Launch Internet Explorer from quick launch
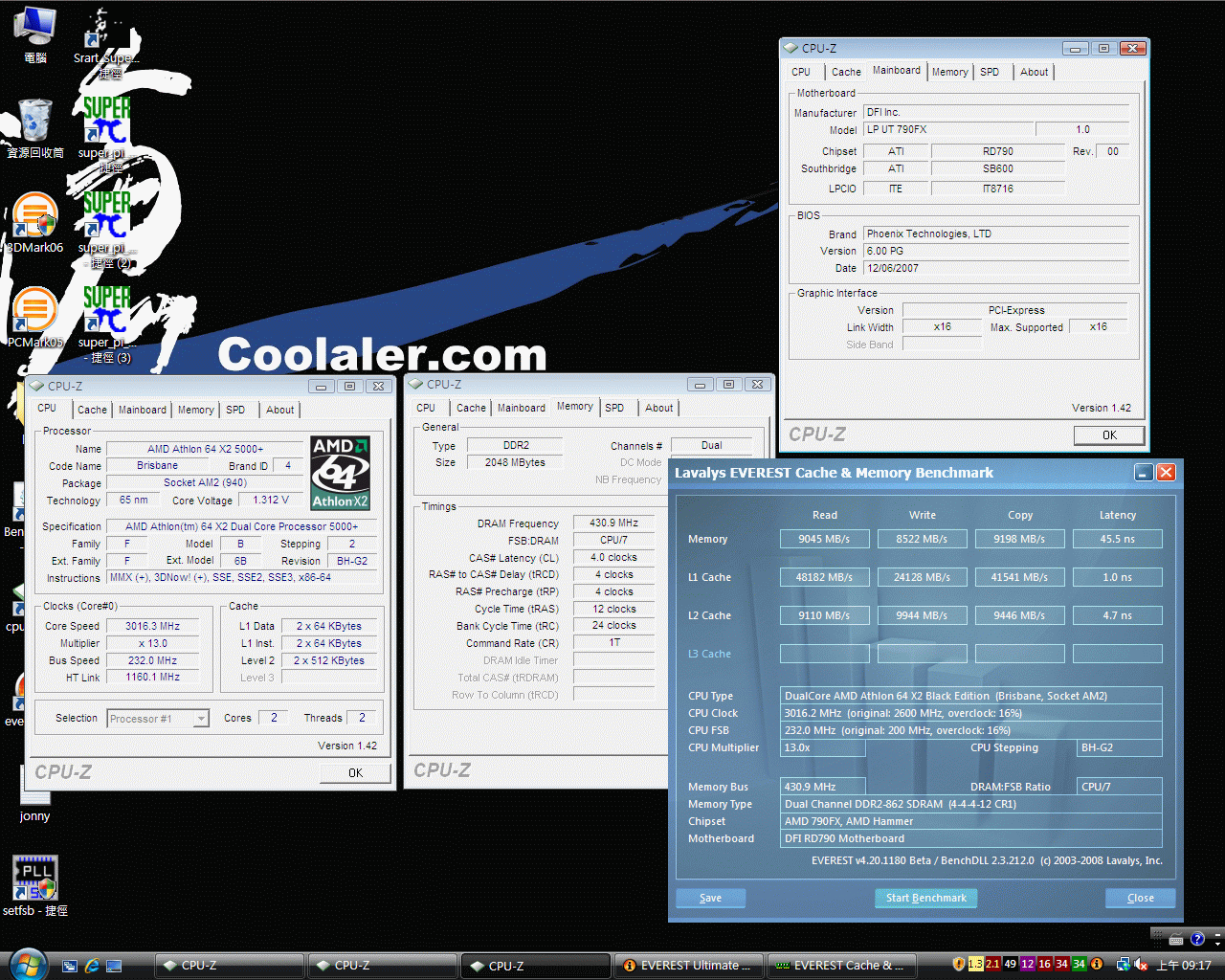 click(x=92, y=966)
